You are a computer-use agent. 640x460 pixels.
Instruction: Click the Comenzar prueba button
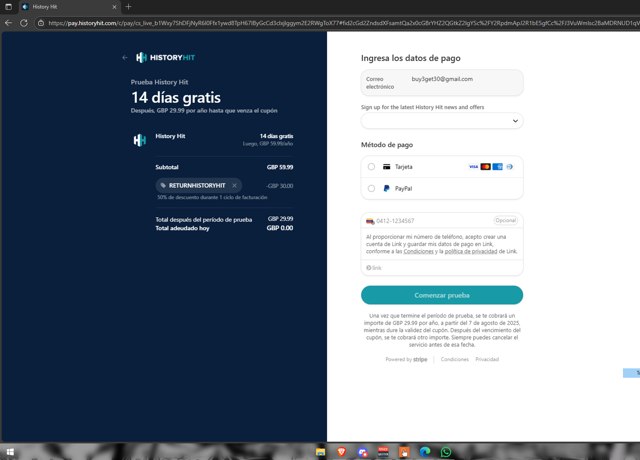[x=442, y=295]
